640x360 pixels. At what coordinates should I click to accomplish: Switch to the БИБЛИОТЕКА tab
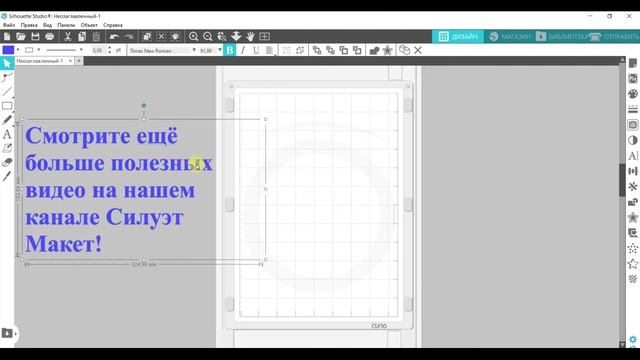pos(561,37)
